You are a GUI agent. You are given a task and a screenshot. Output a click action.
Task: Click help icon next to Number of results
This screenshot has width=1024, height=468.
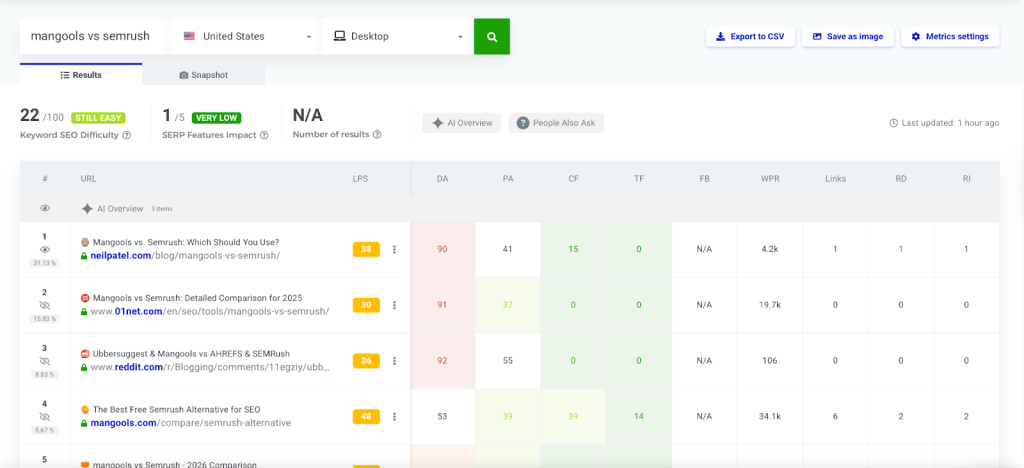378,135
